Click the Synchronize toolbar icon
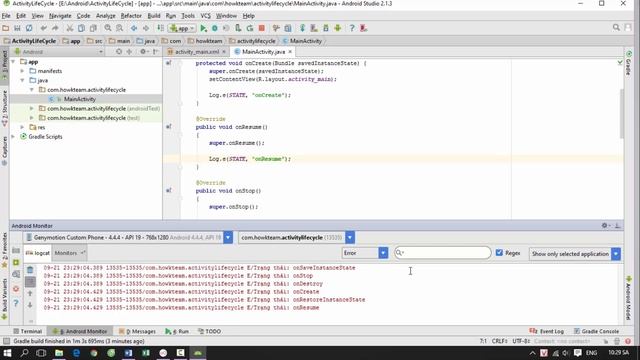Image resolution: width=640 pixels, height=360 pixels. point(29,28)
